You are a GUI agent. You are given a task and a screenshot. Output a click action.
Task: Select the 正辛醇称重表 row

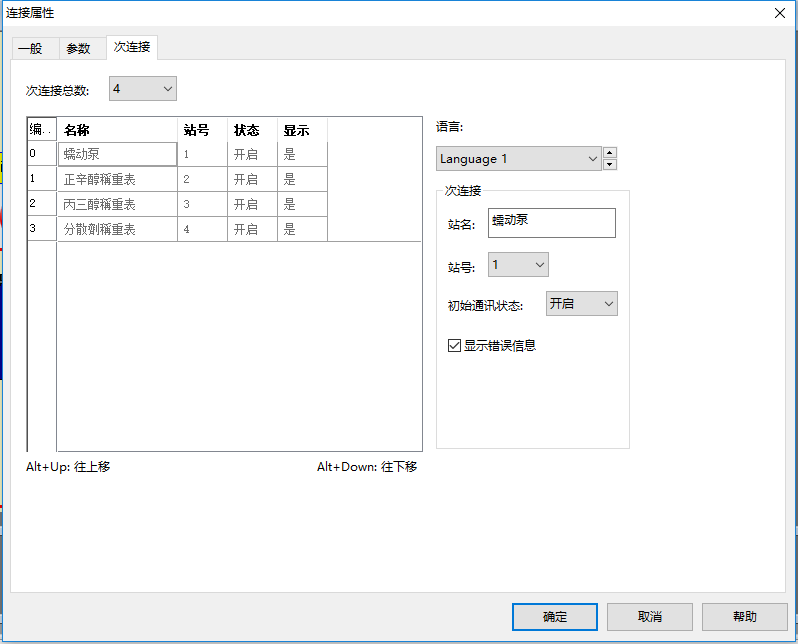[117, 179]
